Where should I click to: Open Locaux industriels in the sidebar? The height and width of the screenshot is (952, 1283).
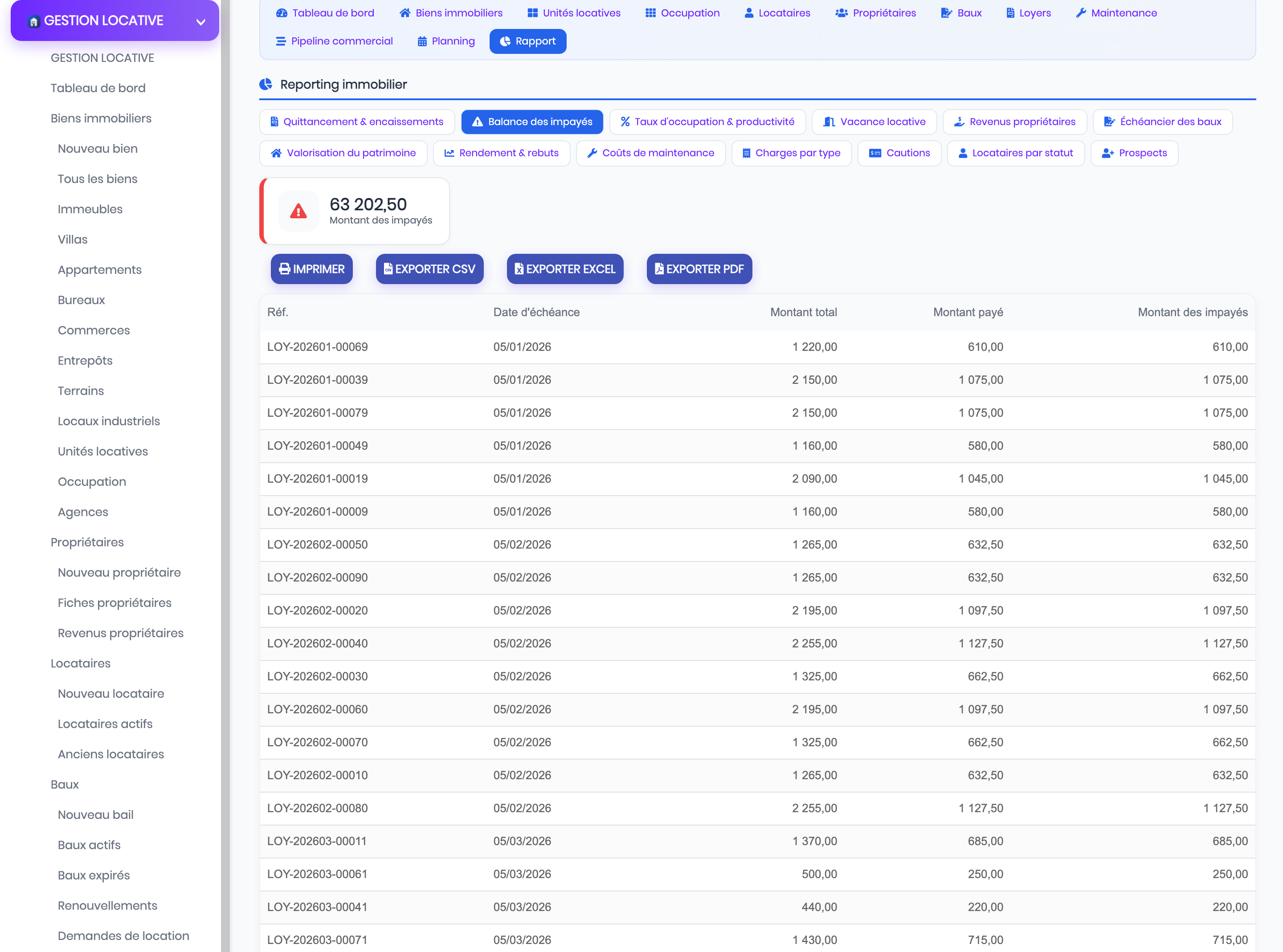(109, 421)
